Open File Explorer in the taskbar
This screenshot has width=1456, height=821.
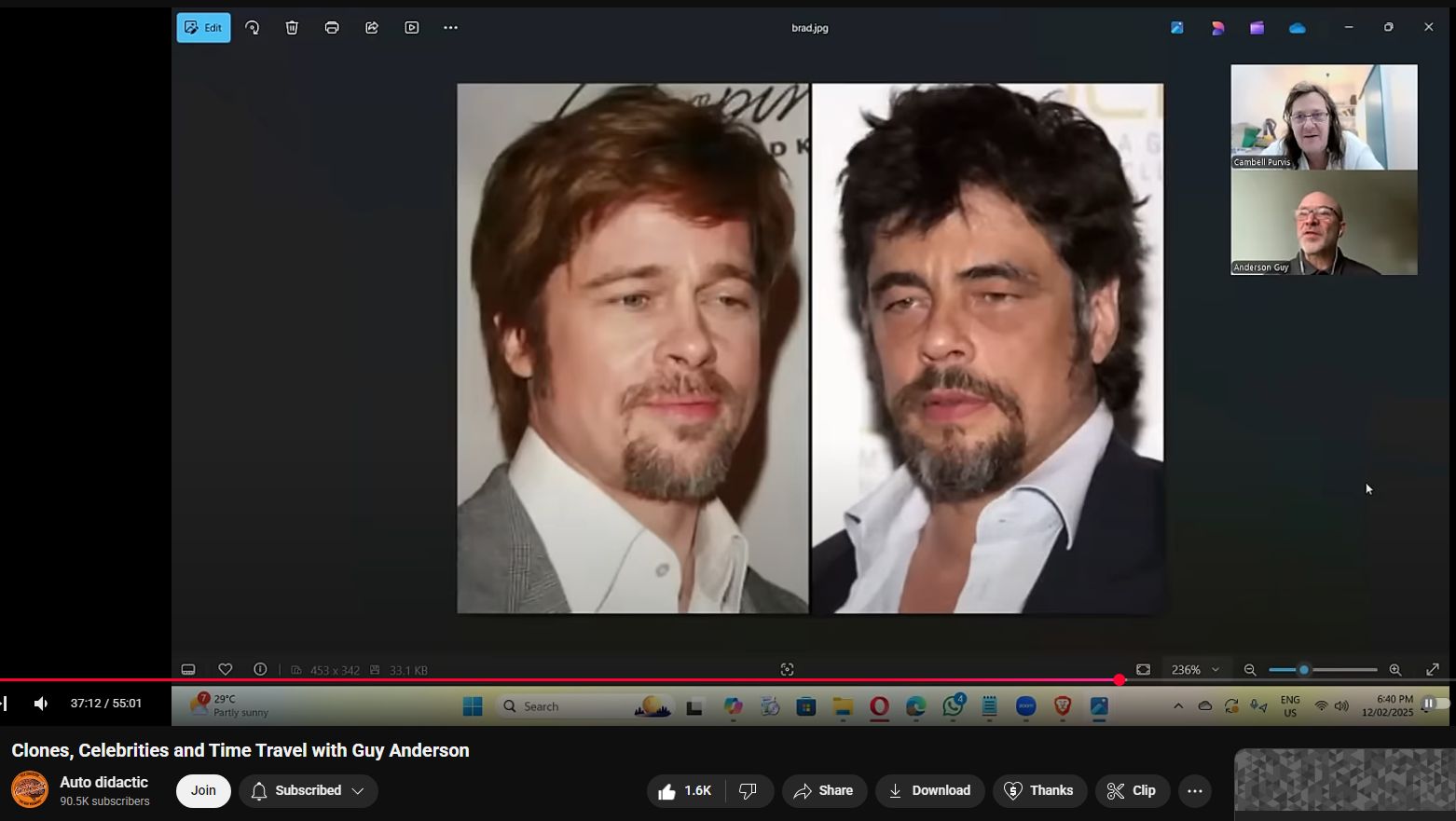(844, 707)
